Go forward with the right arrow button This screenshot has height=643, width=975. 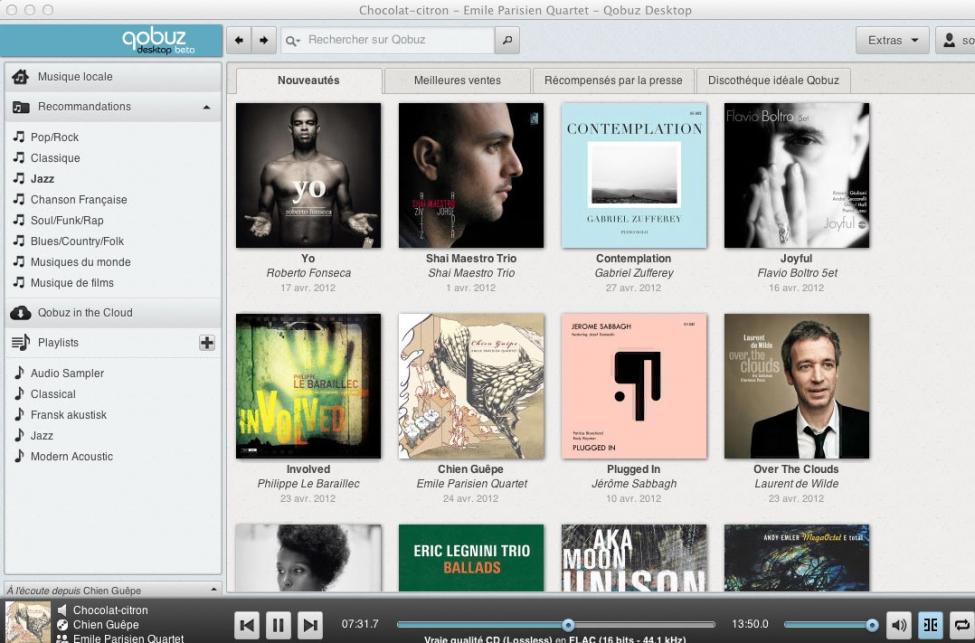pos(264,40)
